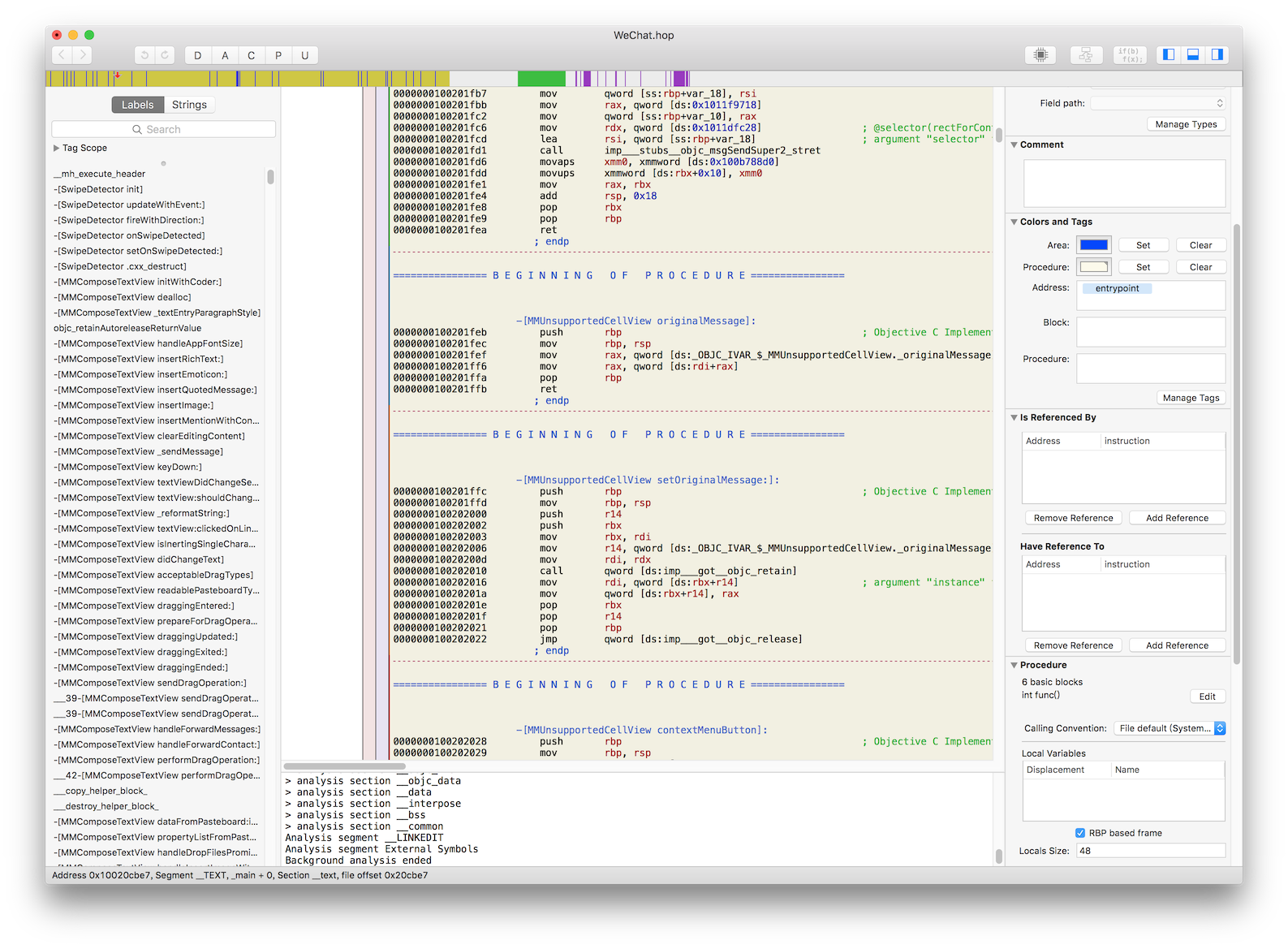The height and width of the screenshot is (949, 1288).
Task: Toggle the bottom log panel
Action: (1193, 55)
